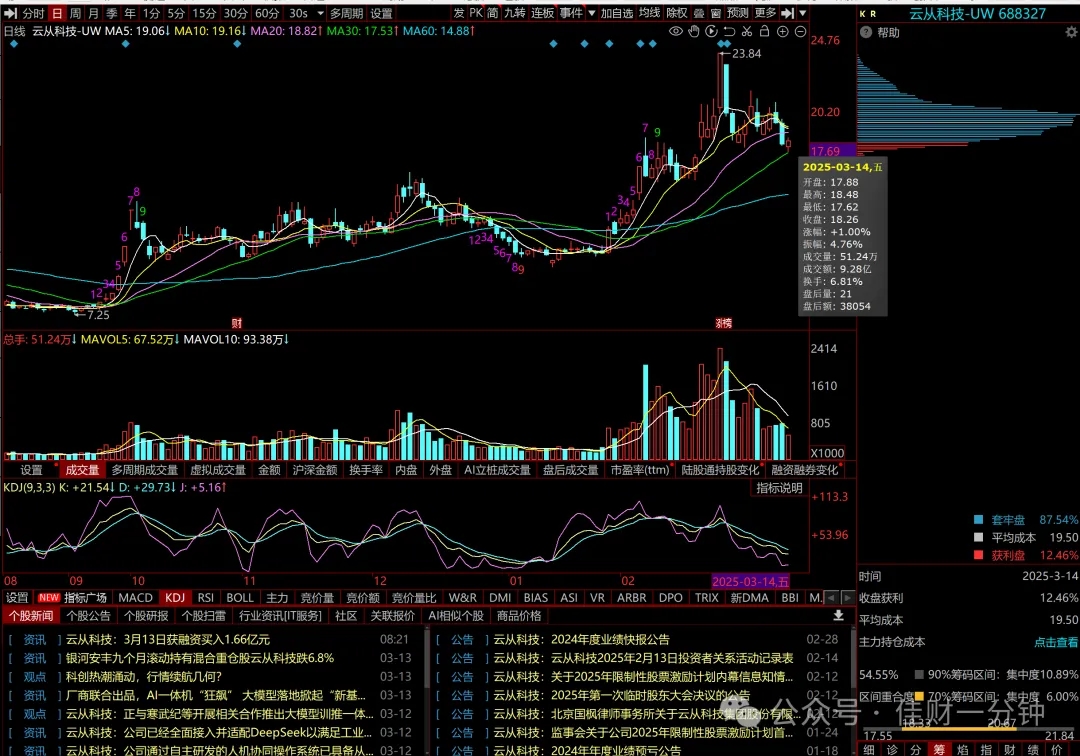Screen dimensions: 1080x756
Task: Switch to the RSI indicator tab
Action: (x=205, y=598)
